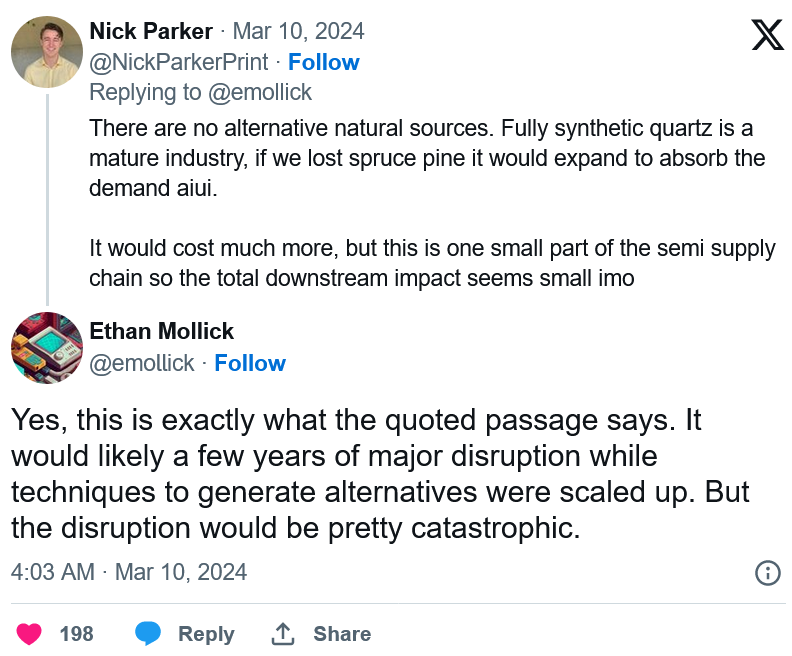Screen dimensions: 792x656
Task: Click the share upload arrow icon
Action: pos(283,634)
